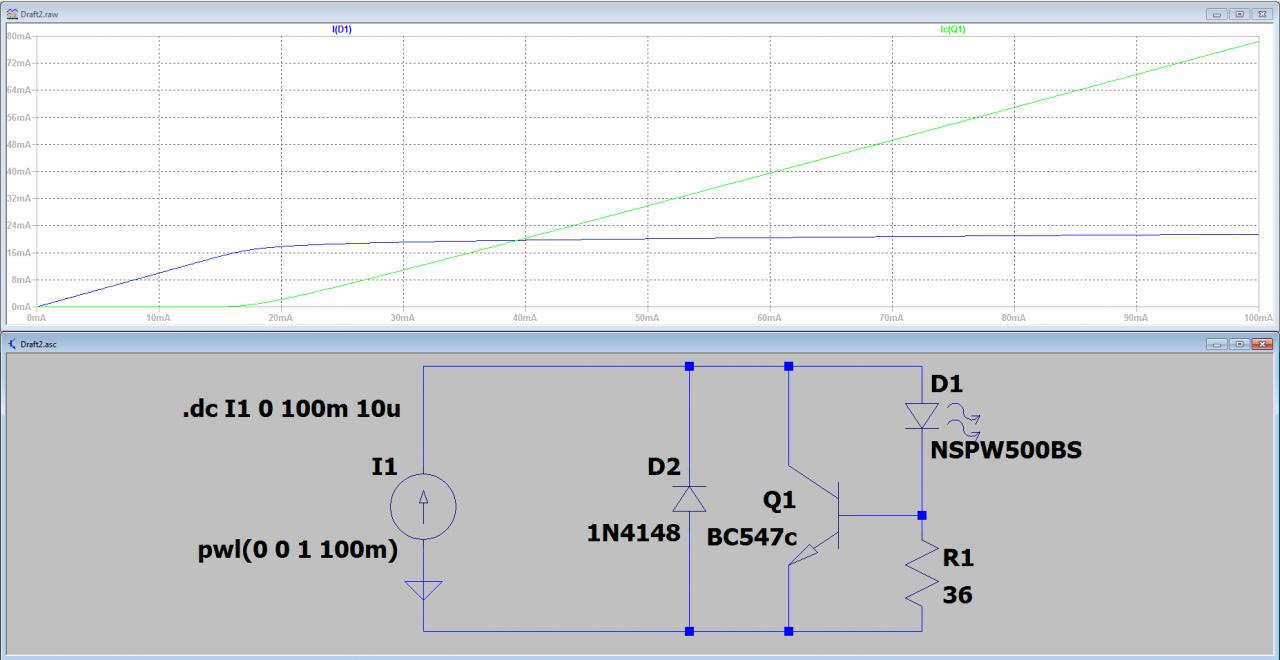Close the Draft2.asc schematic window
Image resolution: width=1280 pixels, height=660 pixels.
coord(1262,343)
